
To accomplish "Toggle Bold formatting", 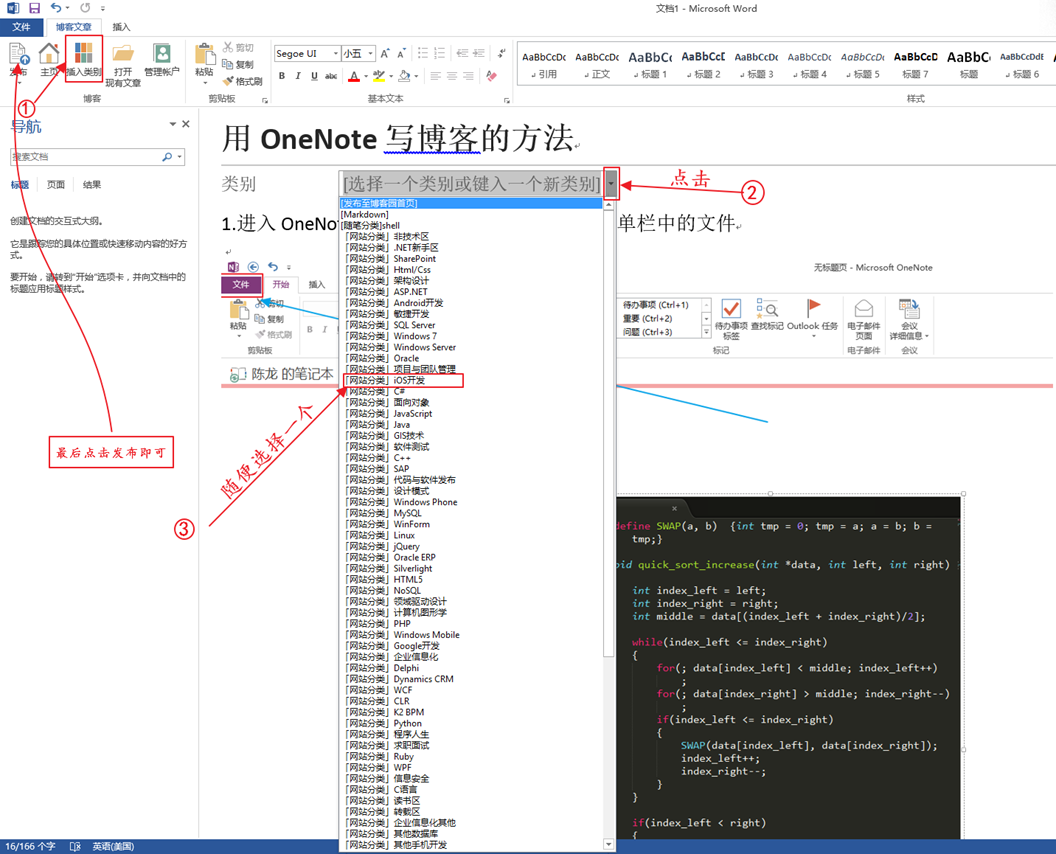I will [x=282, y=76].
